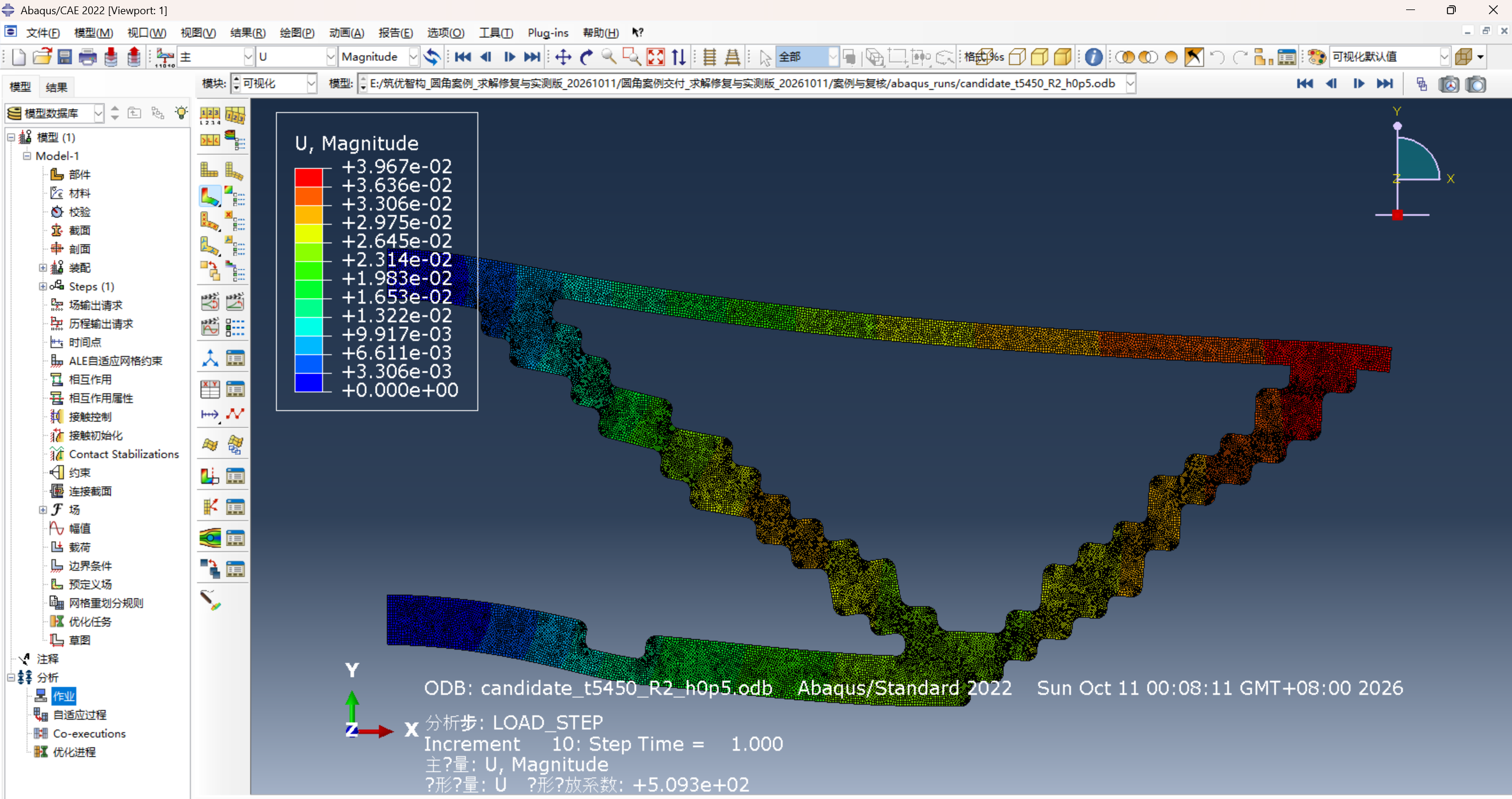Toggle the selection arrow tool
This screenshot has height=799, width=1512.
(765, 57)
